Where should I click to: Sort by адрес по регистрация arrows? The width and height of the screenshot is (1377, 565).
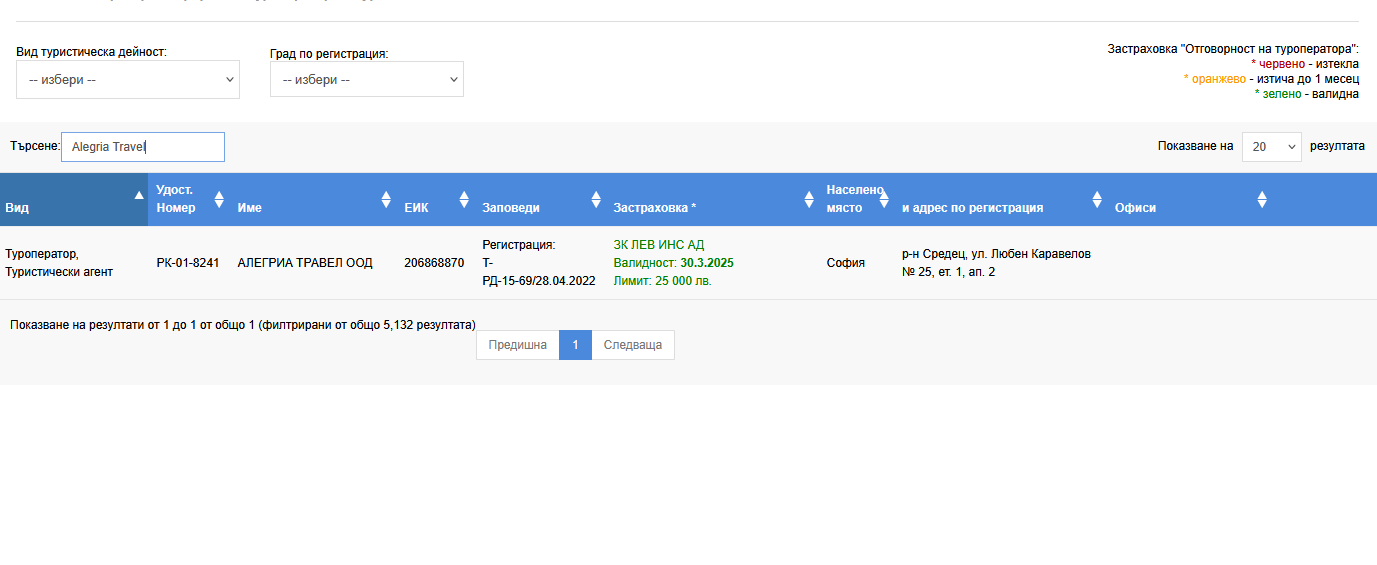(x=1097, y=199)
